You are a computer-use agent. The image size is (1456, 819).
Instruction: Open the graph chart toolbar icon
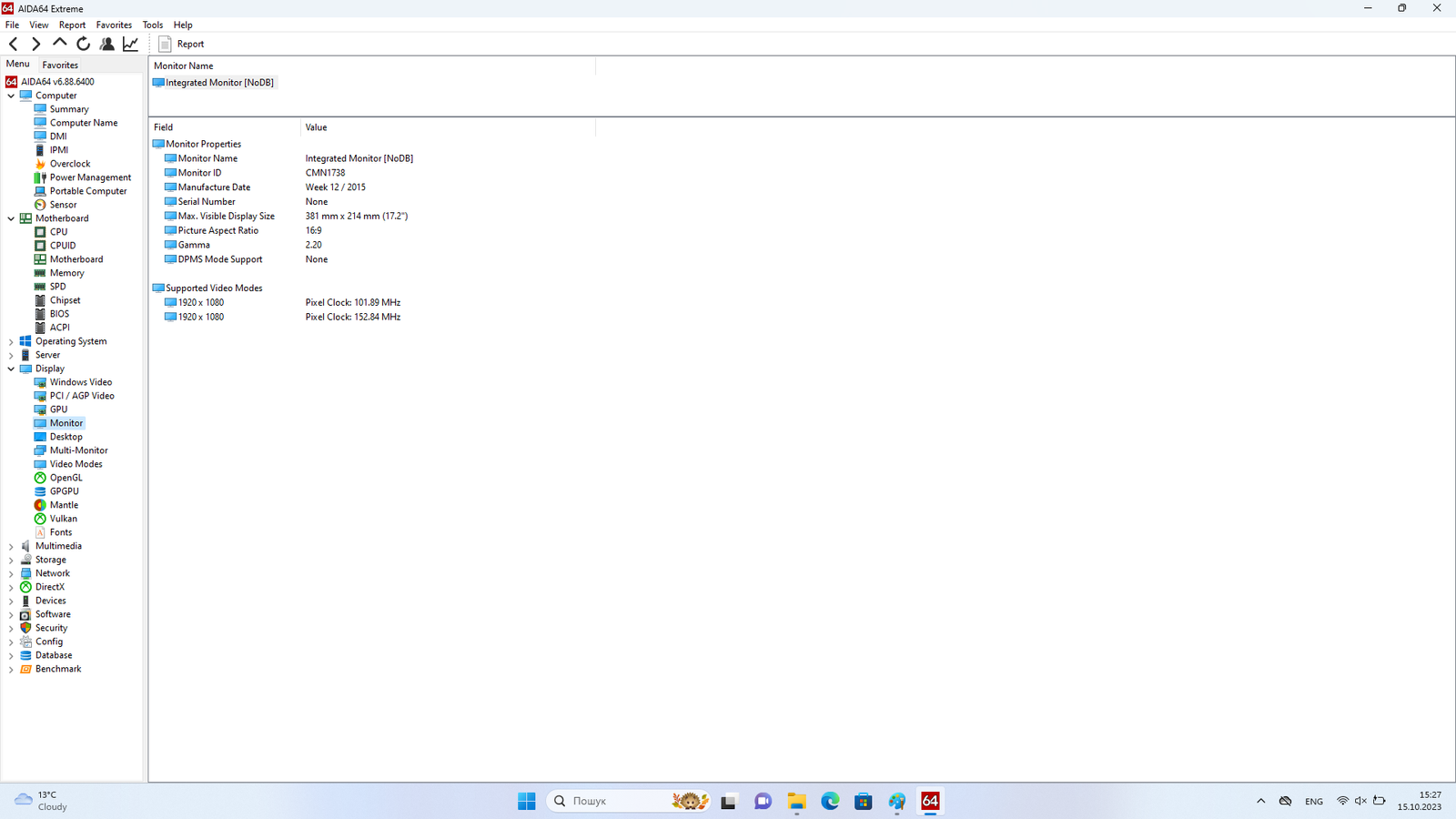(130, 44)
